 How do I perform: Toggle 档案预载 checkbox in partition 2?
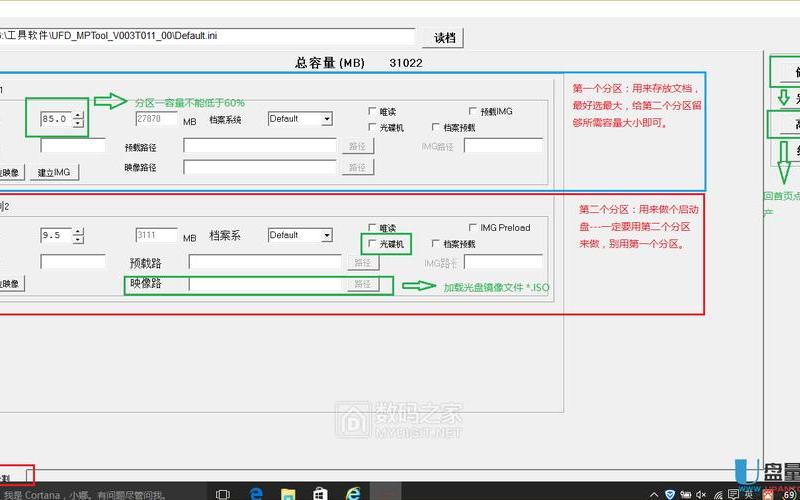coord(435,243)
